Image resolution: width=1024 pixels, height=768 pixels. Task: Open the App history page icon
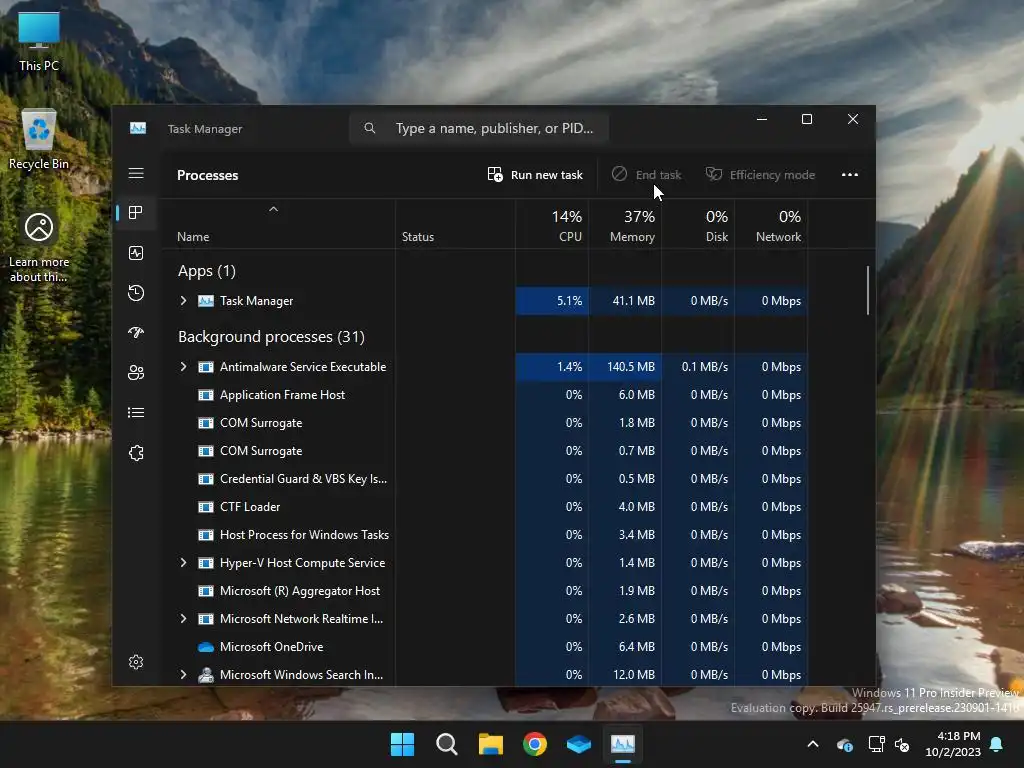coord(136,293)
